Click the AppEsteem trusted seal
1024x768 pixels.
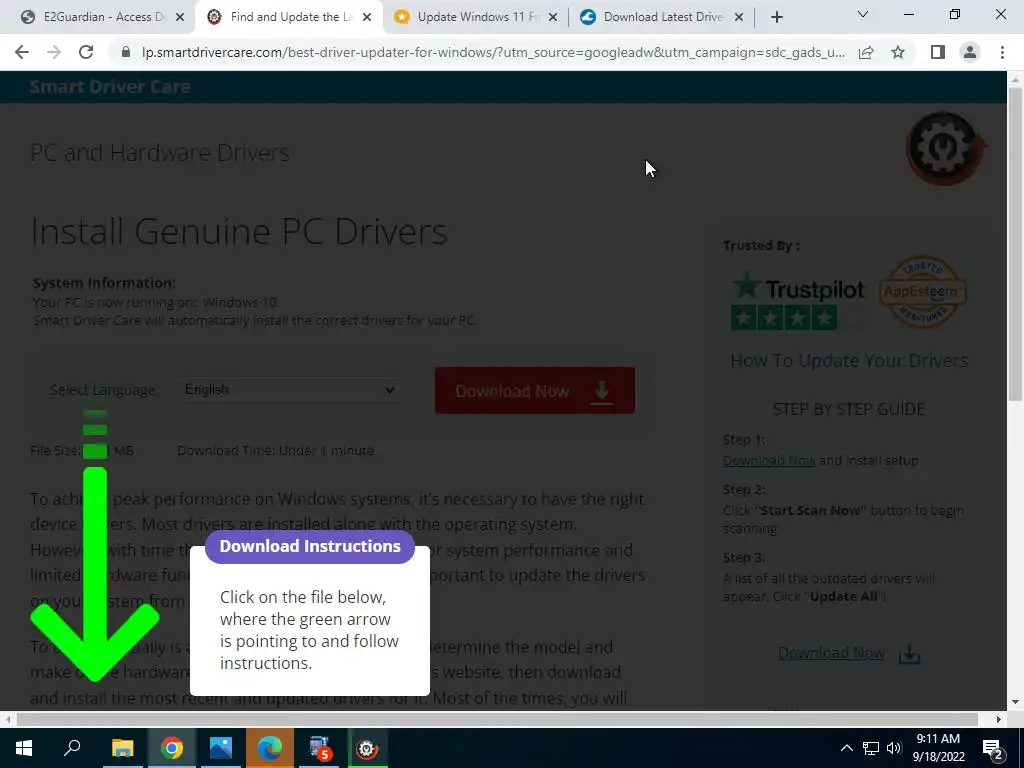pos(922,291)
